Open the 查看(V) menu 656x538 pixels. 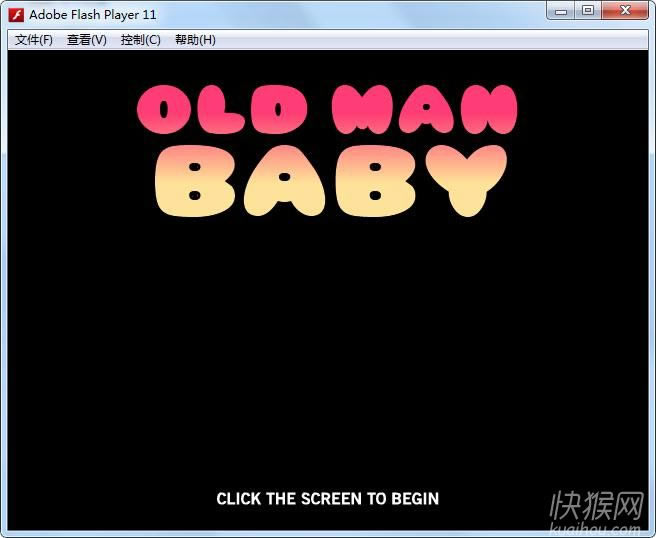click(x=86, y=40)
